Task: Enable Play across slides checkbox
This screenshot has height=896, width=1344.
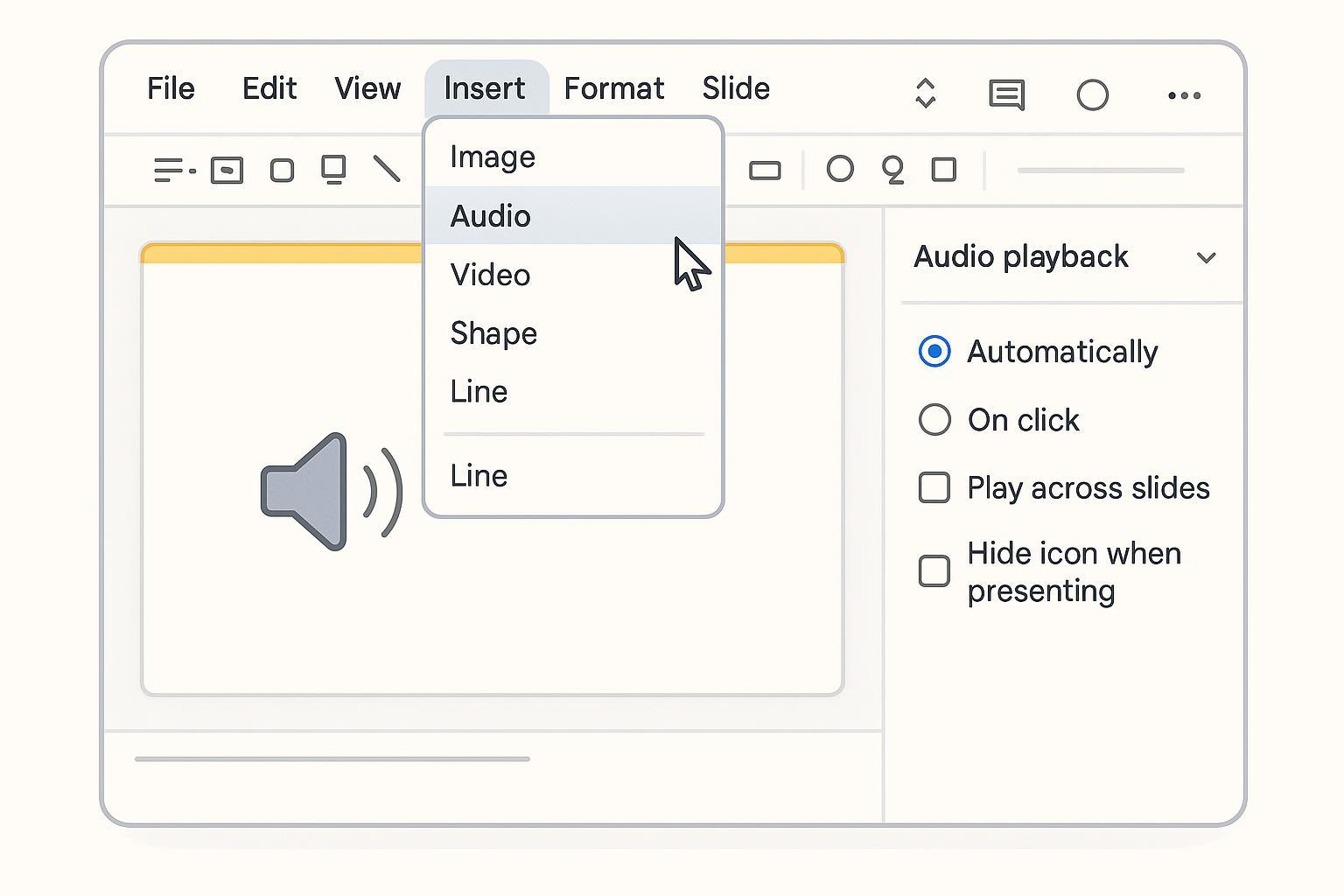Action: tap(934, 487)
